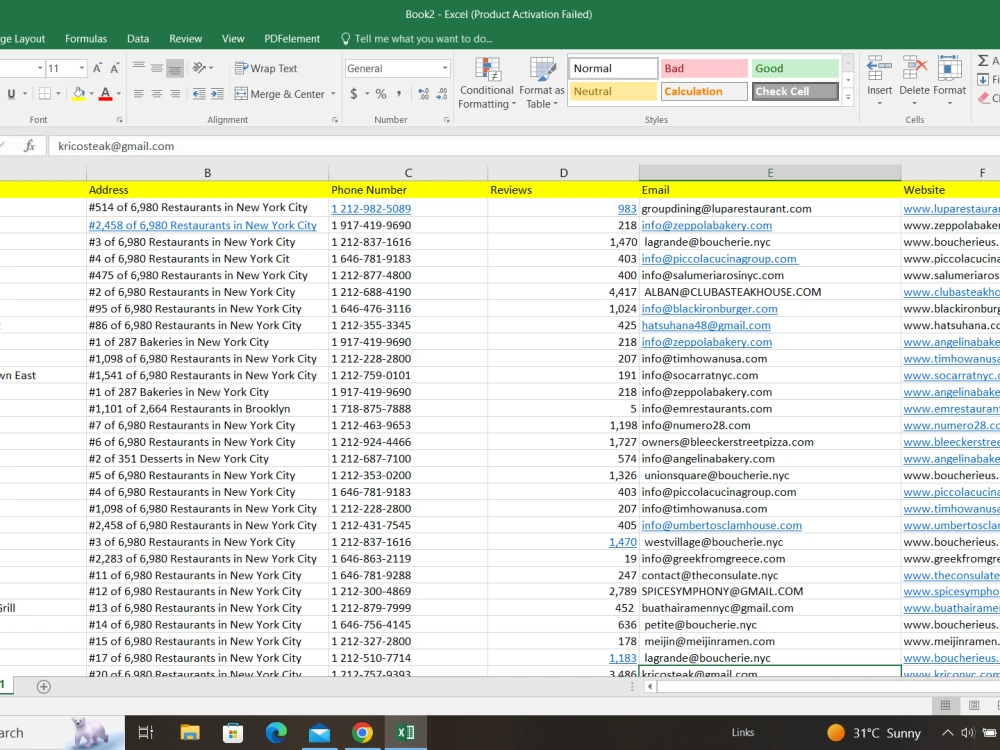Open the Formulas tab
1000x750 pixels.
coord(86,39)
